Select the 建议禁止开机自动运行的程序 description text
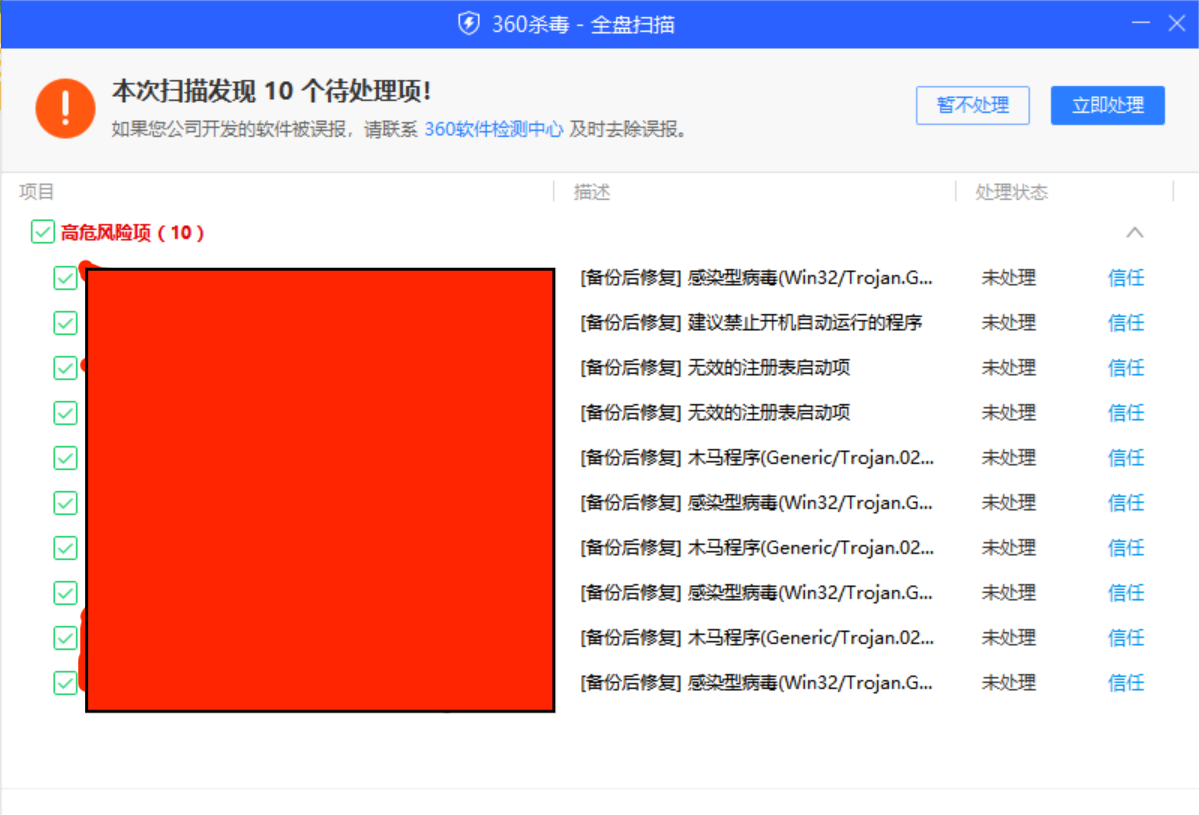The height and width of the screenshot is (815, 1199). (x=751, y=323)
